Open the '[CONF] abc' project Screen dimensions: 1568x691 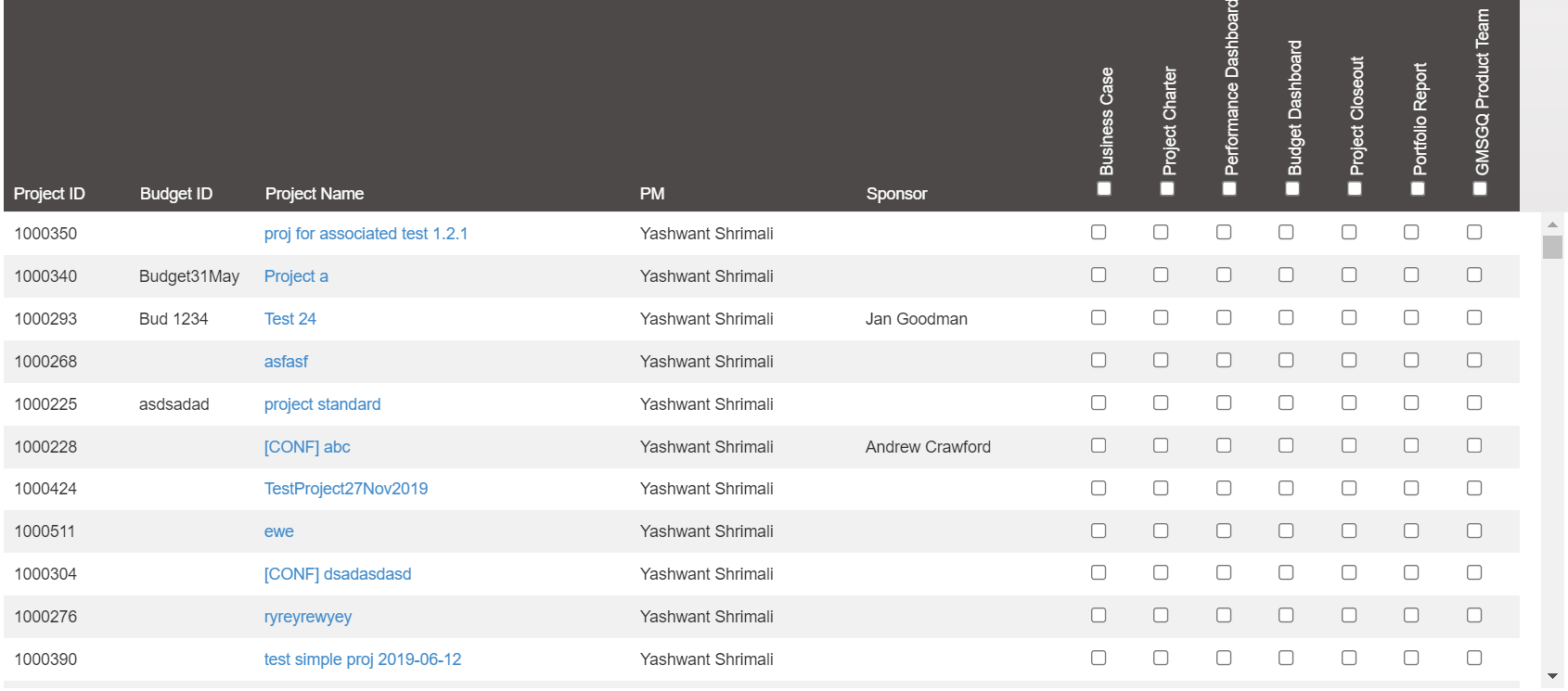[307, 447]
